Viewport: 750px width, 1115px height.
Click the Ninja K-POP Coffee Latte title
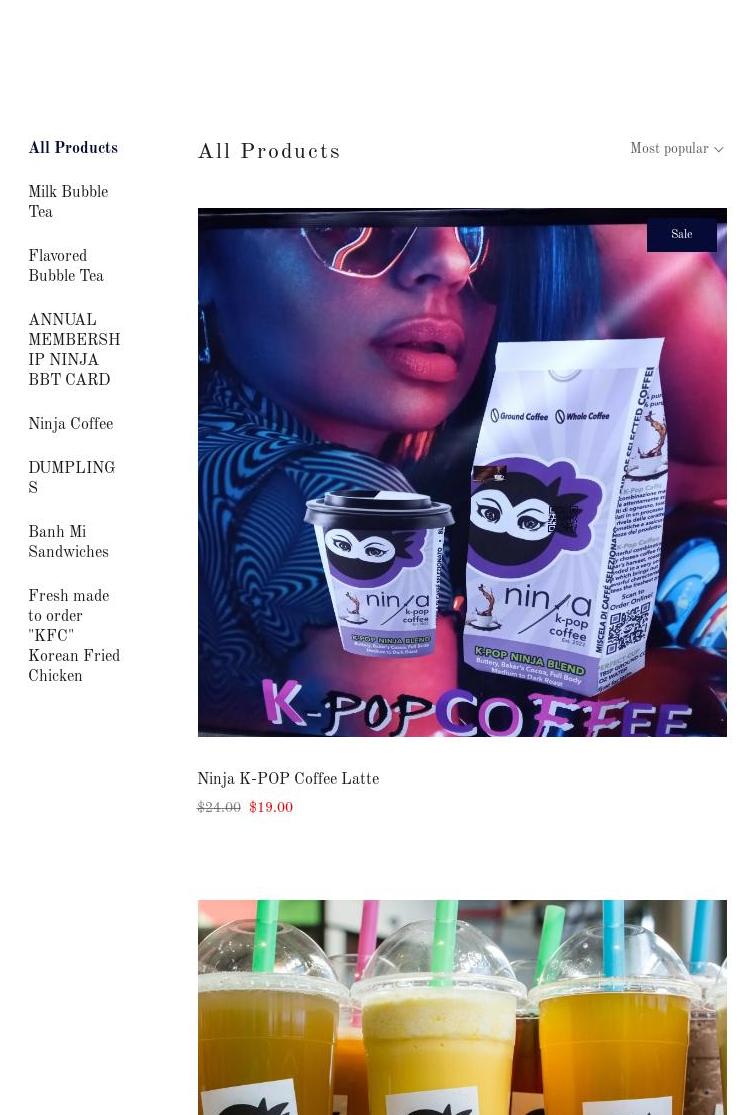288,779
